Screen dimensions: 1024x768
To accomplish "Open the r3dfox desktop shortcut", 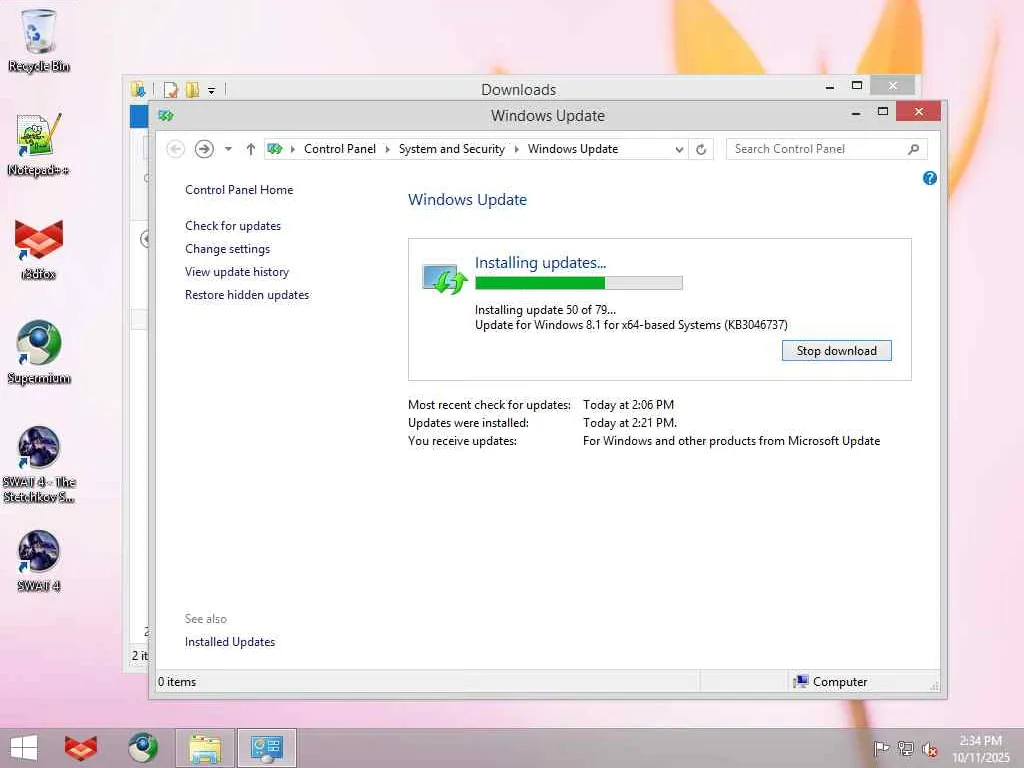I will pos(39,249).
